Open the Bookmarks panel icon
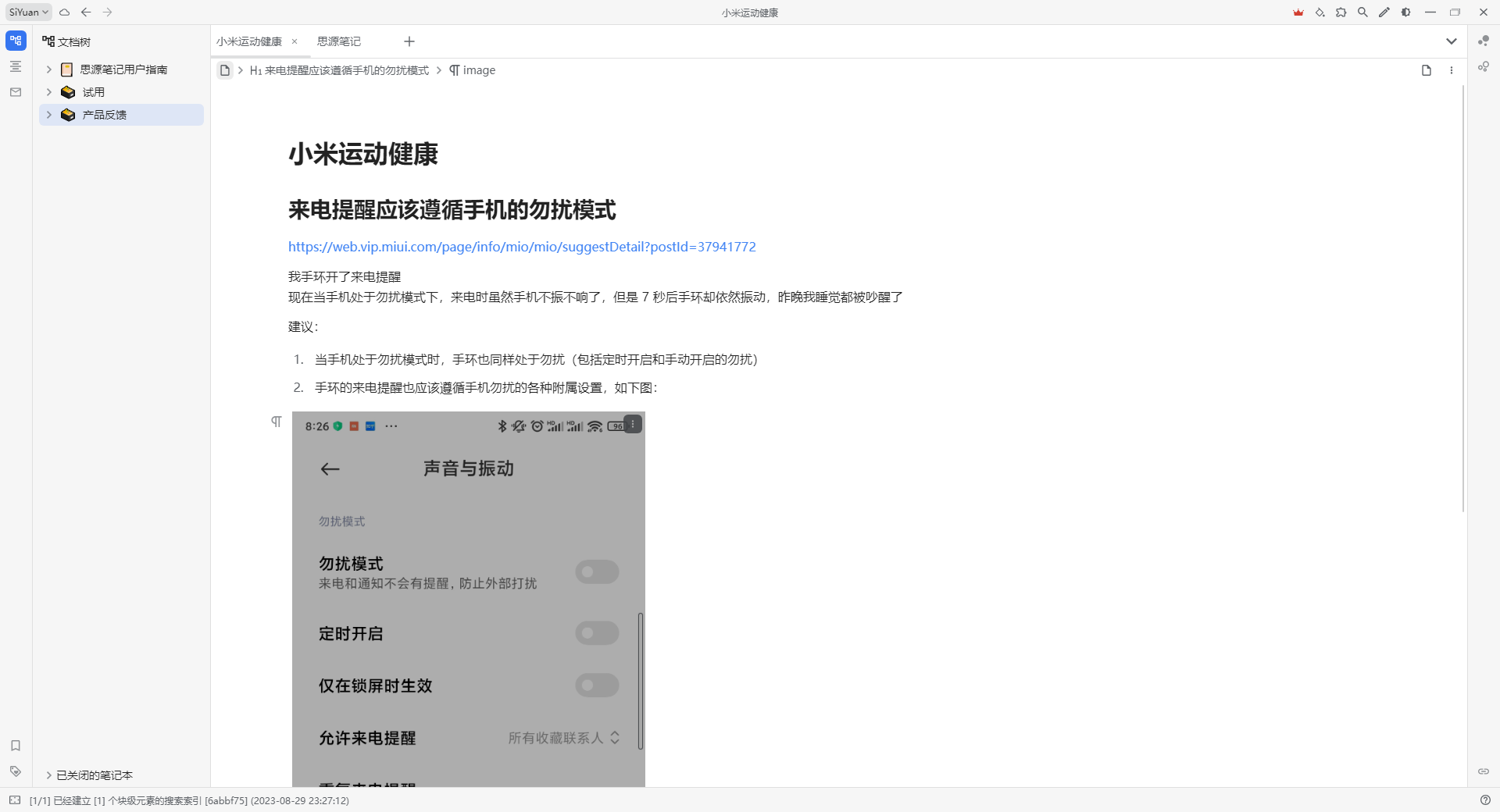This screenshot has height=812, width=1500. (16, 746)
